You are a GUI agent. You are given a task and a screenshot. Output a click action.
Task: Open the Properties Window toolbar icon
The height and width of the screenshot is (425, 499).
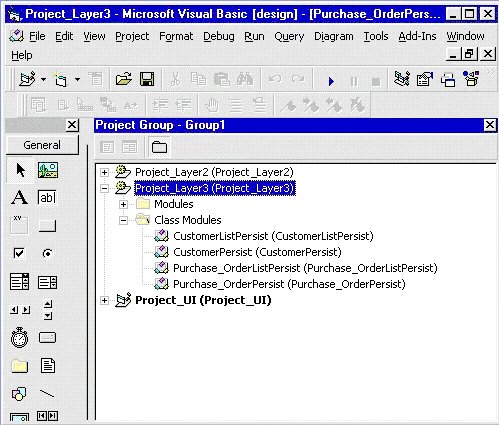coord(425,79)
